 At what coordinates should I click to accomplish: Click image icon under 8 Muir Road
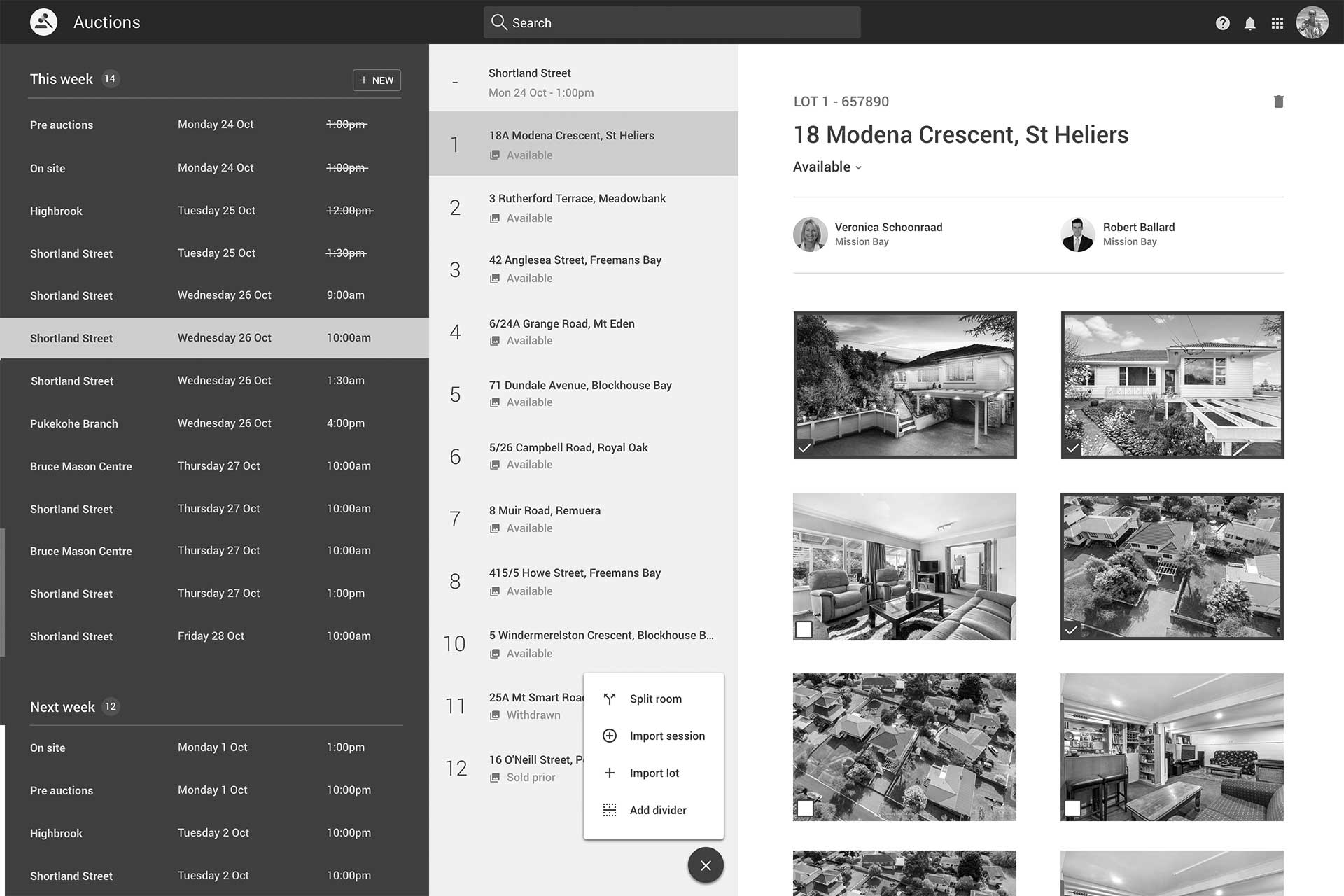pos(495,528)
